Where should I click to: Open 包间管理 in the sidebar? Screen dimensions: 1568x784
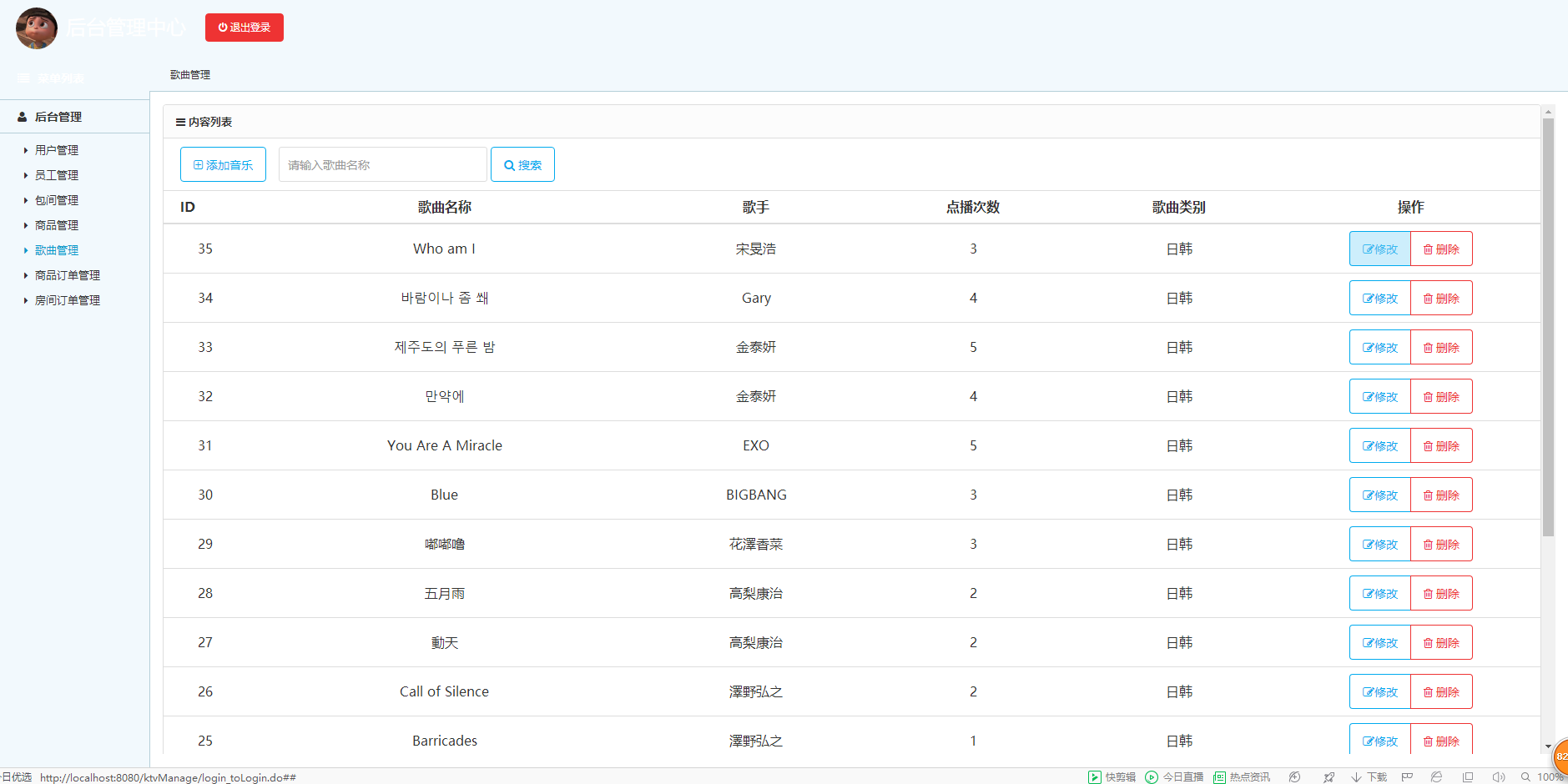pyautogui.click(x=57, y=200)
